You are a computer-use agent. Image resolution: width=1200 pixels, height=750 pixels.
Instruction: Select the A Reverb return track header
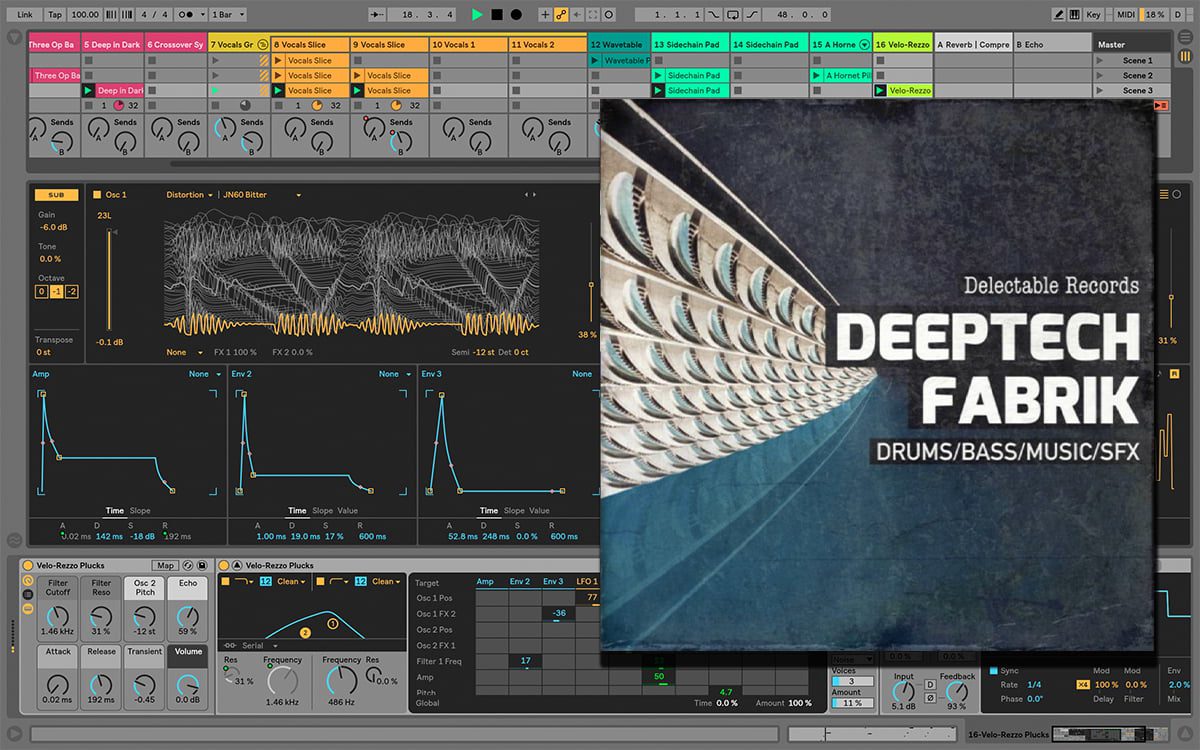pos(973,45)
